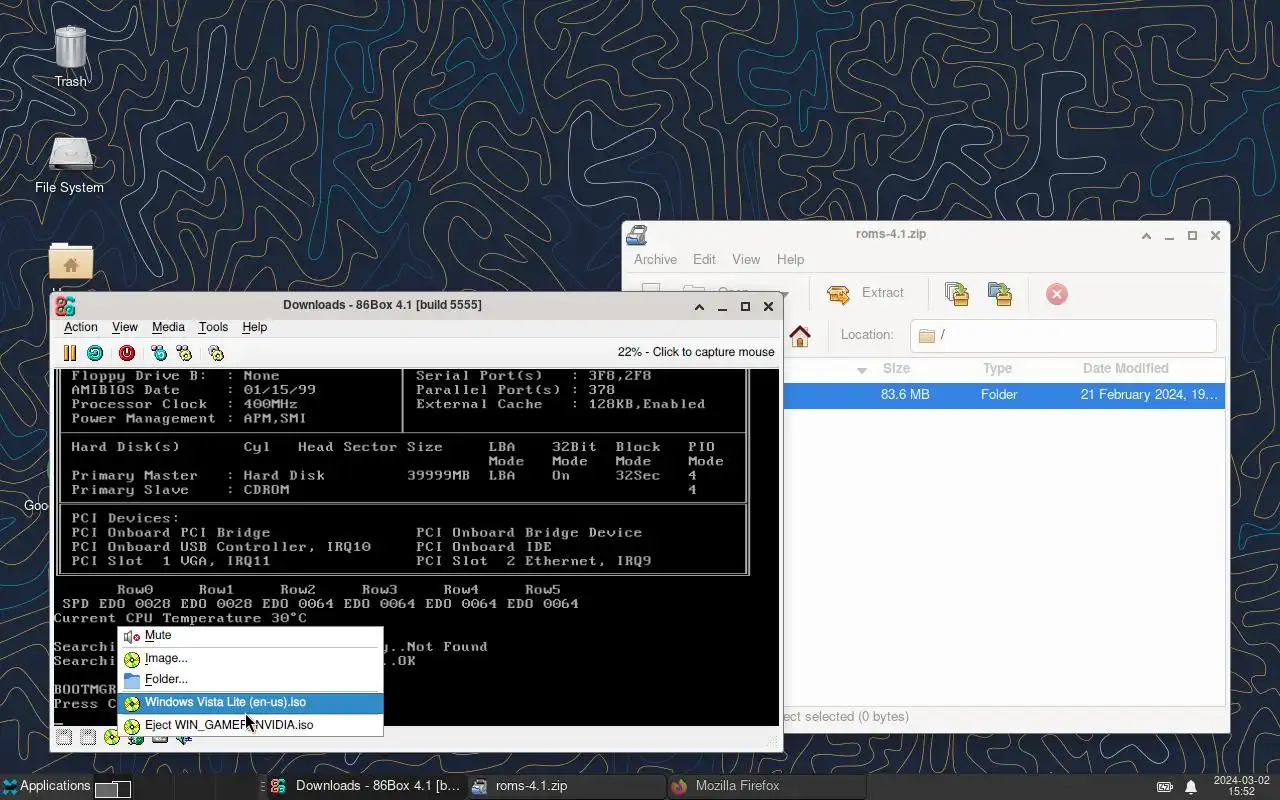Click the 83.6 MB size cell
Image resolution: width=1280 pixels, height=800 pixels.
tap(905, 395)
